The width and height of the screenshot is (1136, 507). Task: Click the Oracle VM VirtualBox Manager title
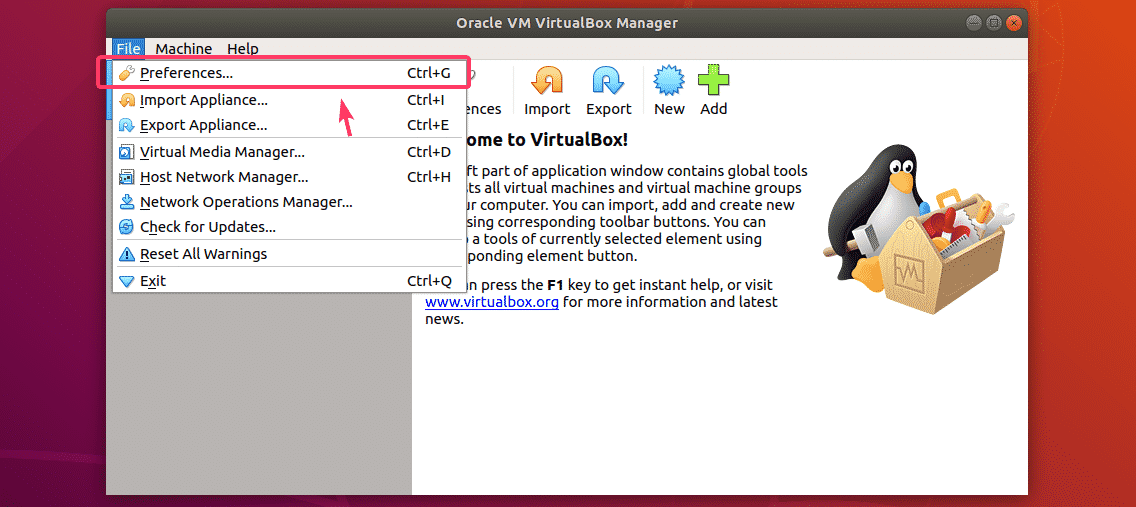point(567,23)
